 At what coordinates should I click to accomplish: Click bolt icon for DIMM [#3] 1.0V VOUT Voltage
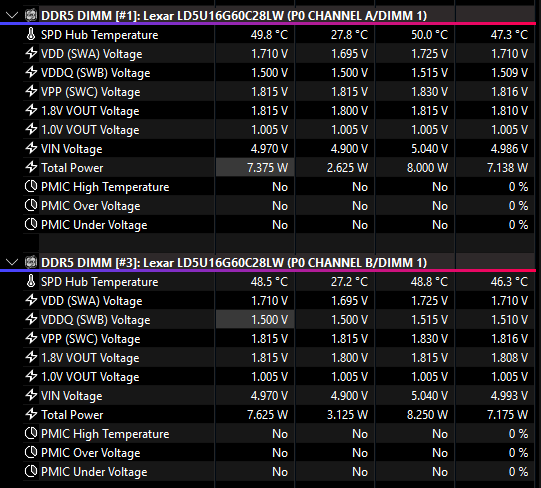point(31,376)
